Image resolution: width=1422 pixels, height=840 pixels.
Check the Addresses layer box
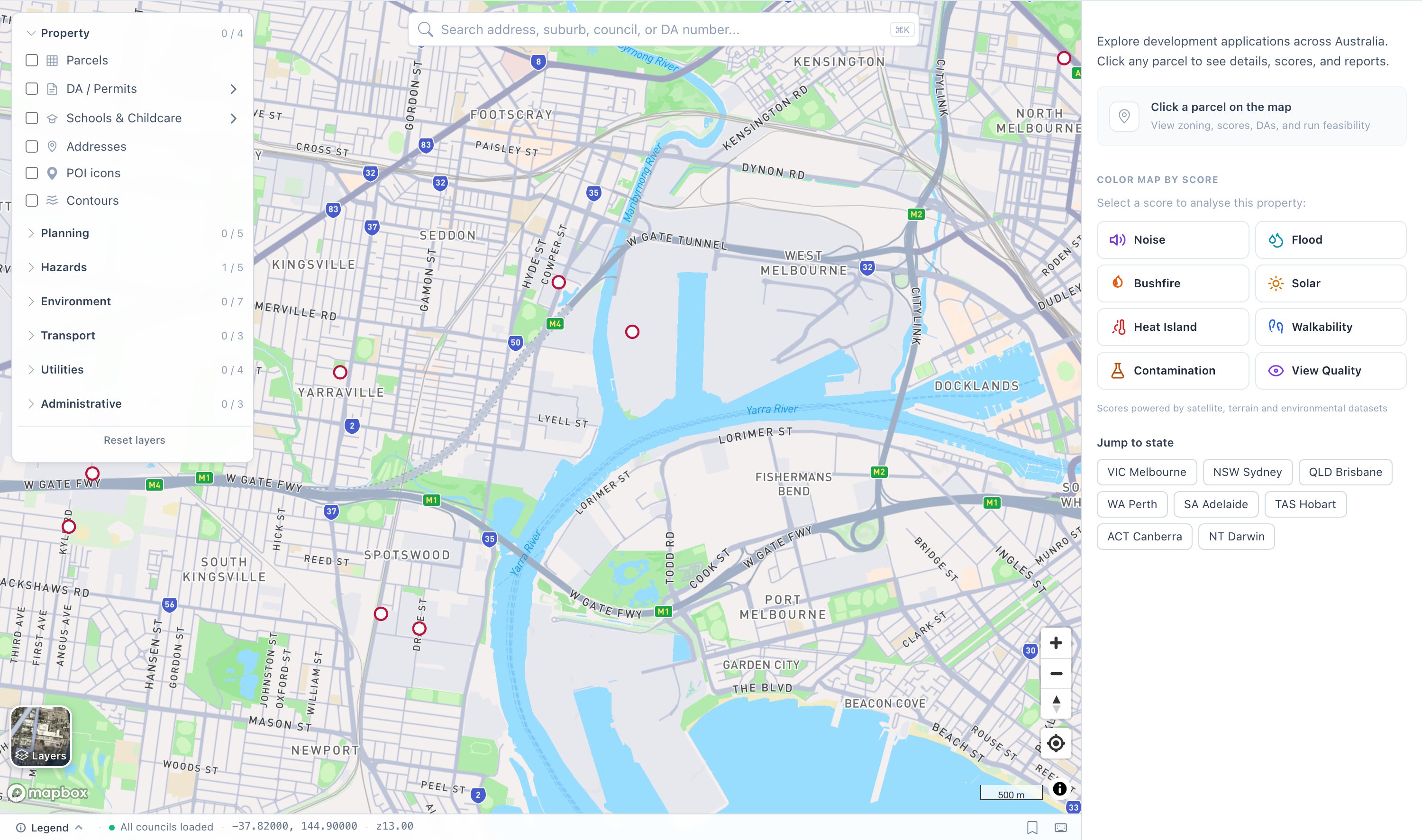tap(32, 146)
